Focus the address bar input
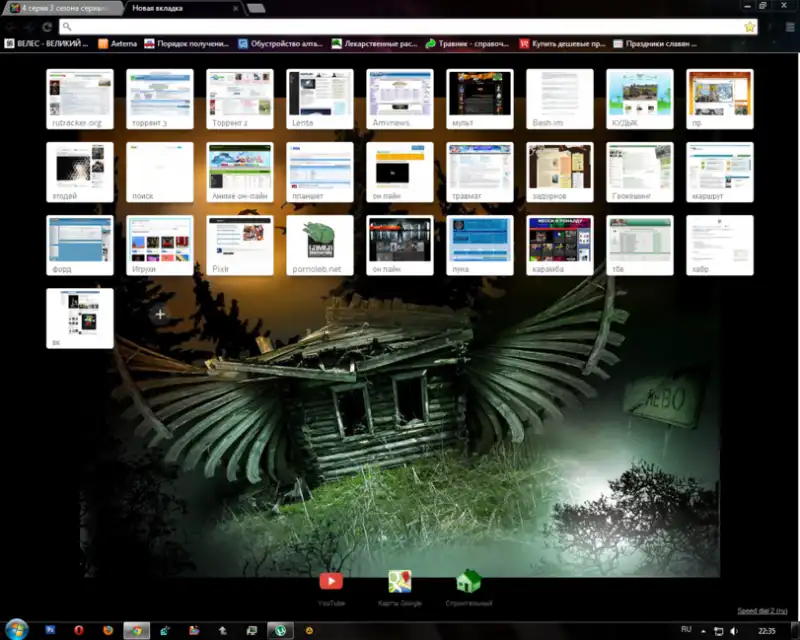 click(400, 27)
